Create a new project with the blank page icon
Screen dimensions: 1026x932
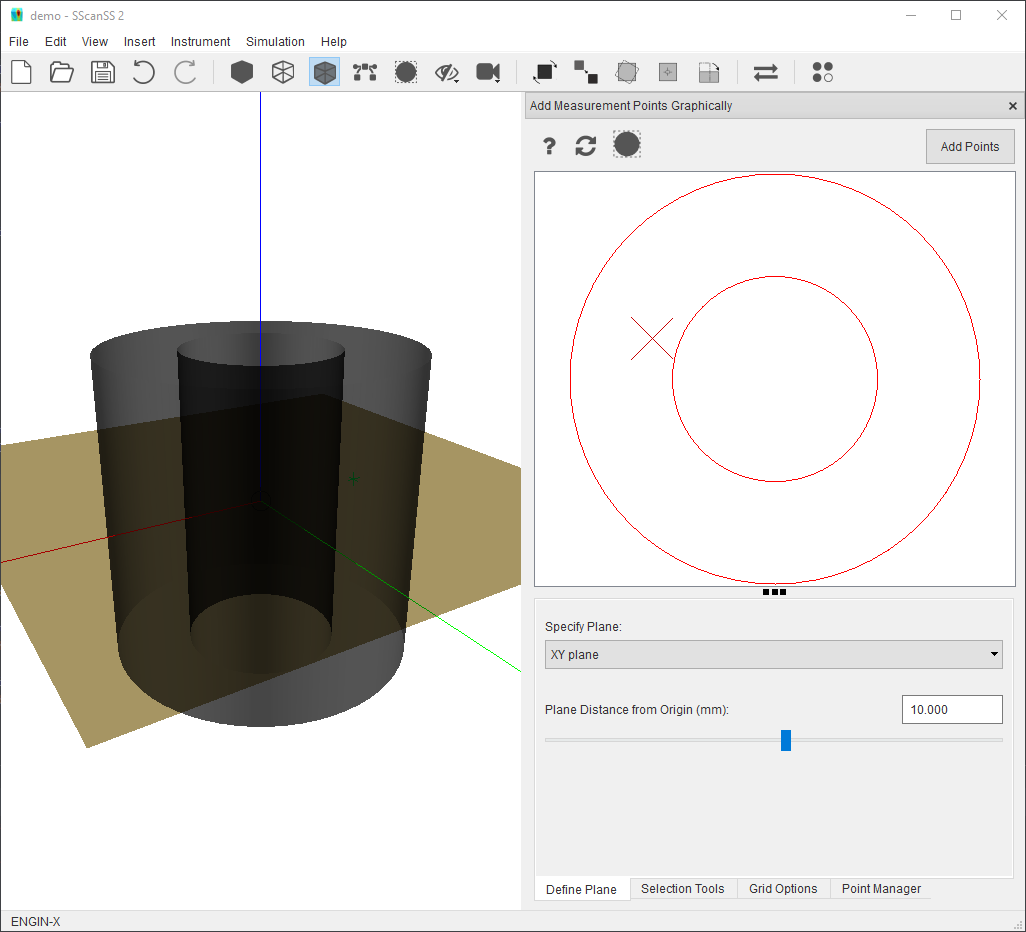click(21, 72)
